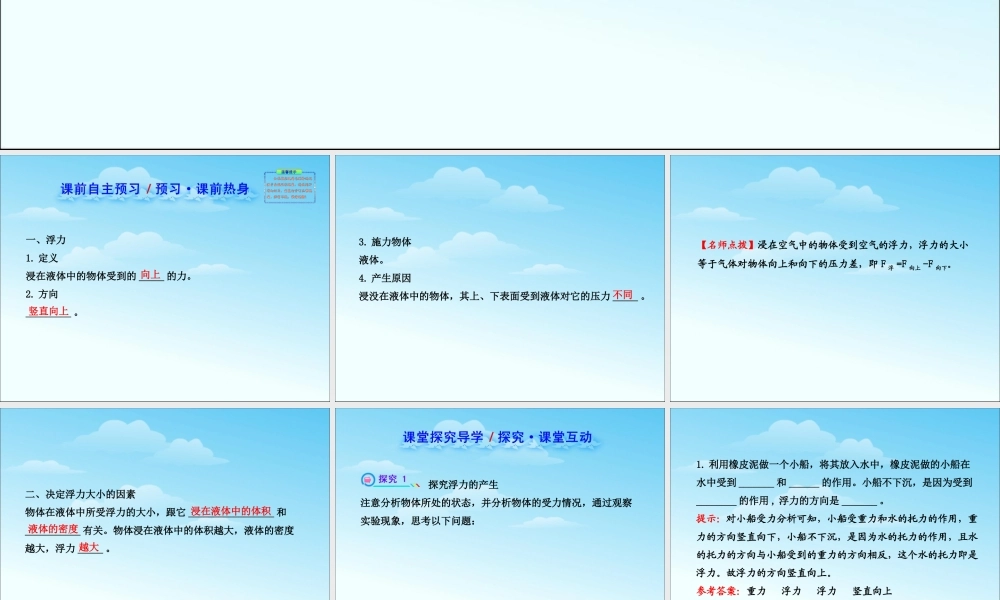Select the 课堂探究导学 title banner
The height and width of the screenshot is (600, 1000).
pos(497,437)
